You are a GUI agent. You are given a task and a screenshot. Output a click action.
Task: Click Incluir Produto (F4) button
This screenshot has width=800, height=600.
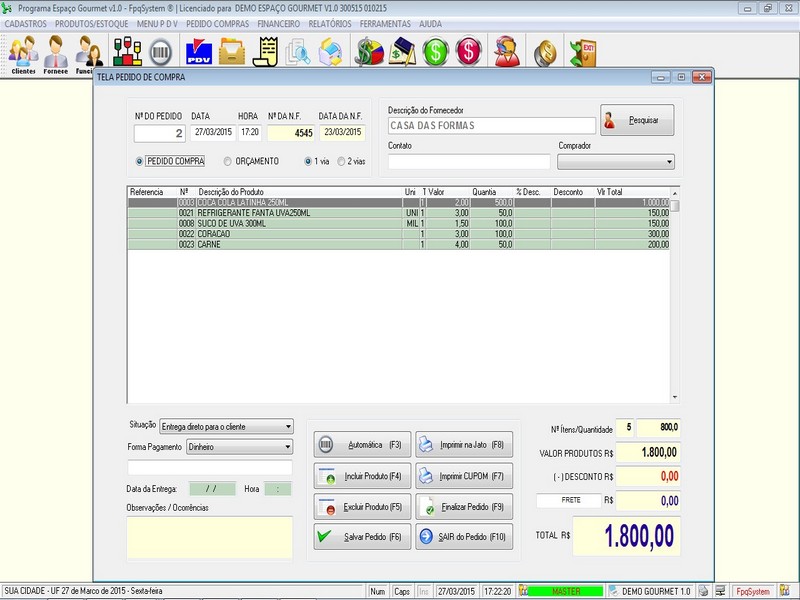(x=362, y=476)
